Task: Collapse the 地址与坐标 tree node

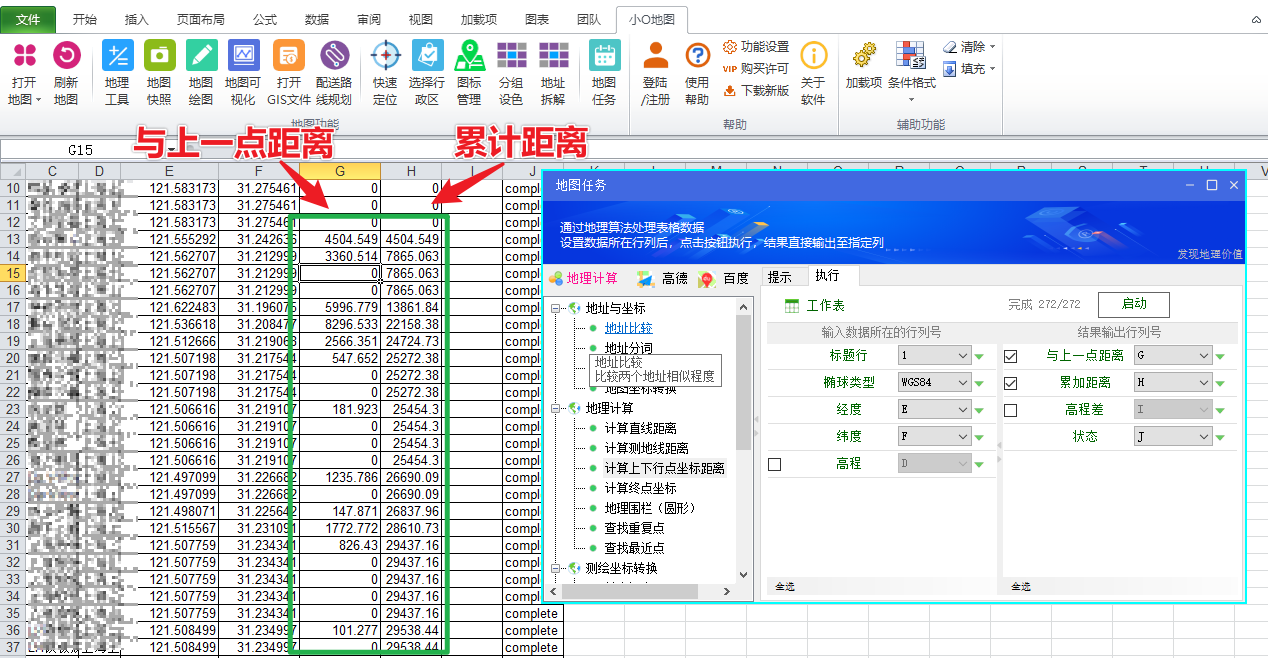Action: 556,308
